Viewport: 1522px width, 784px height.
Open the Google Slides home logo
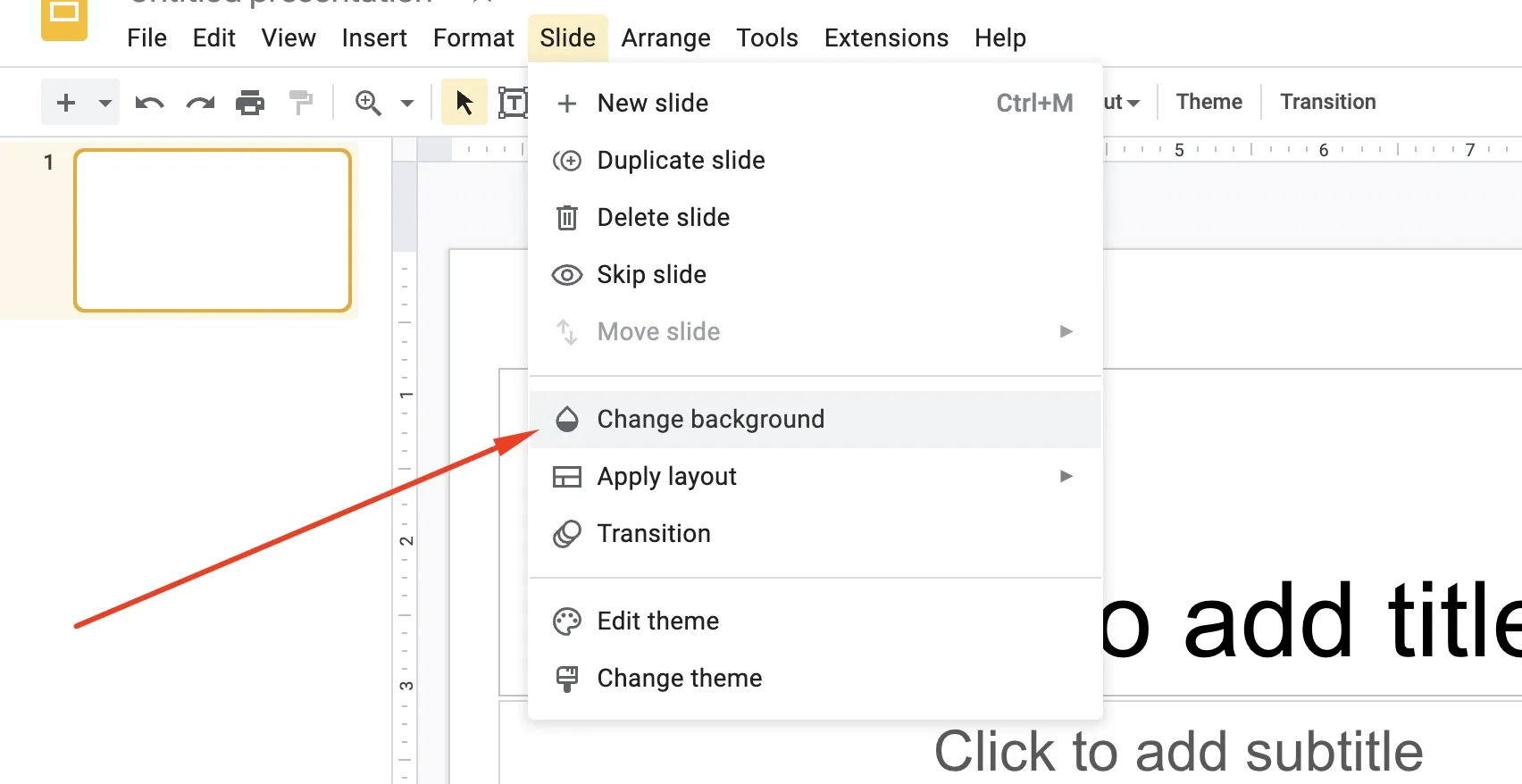[64, 18]
